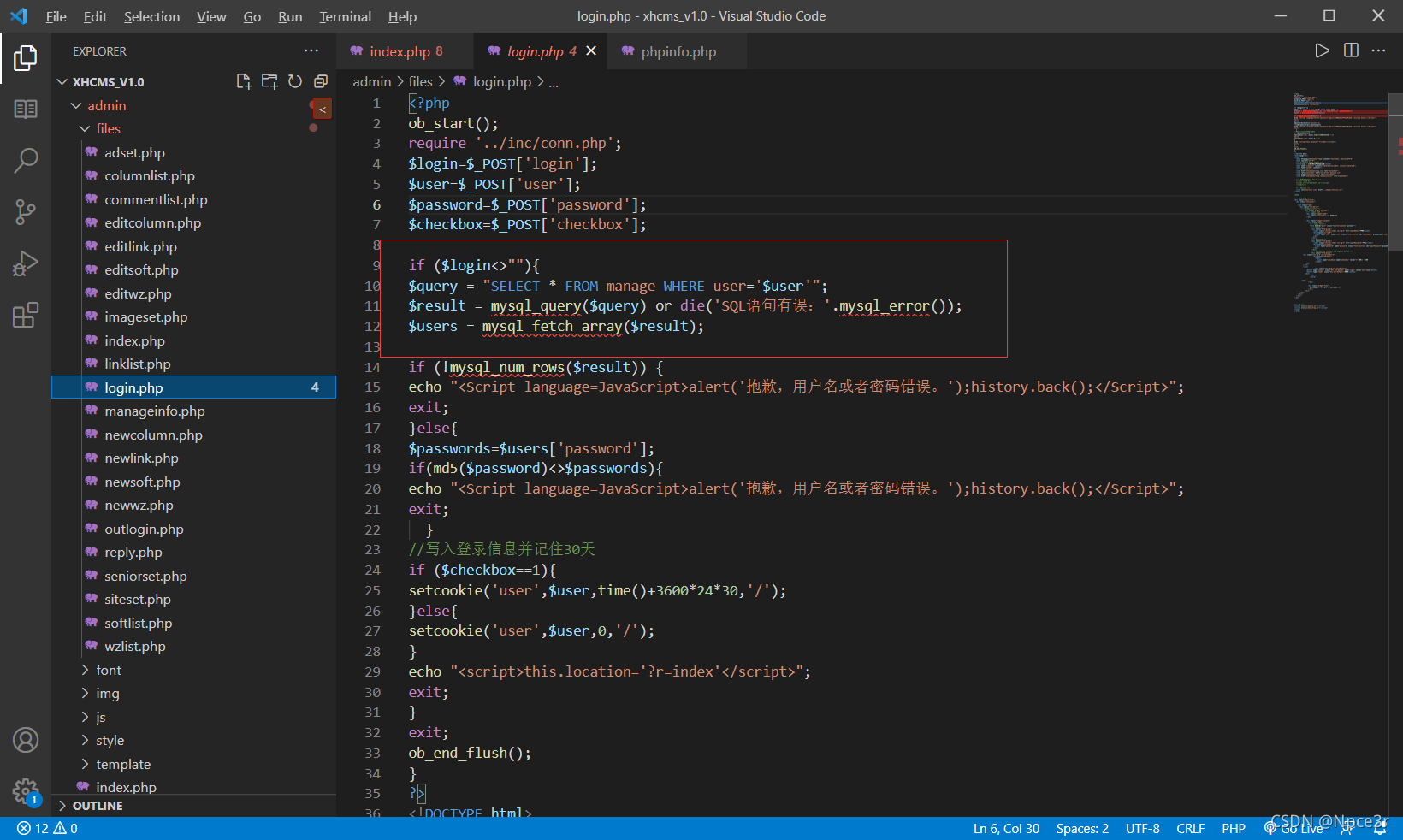Image resolution: width=1403 pixels, height=840 pixels.
Task: Open the Search view
Action: coord(26,160)
